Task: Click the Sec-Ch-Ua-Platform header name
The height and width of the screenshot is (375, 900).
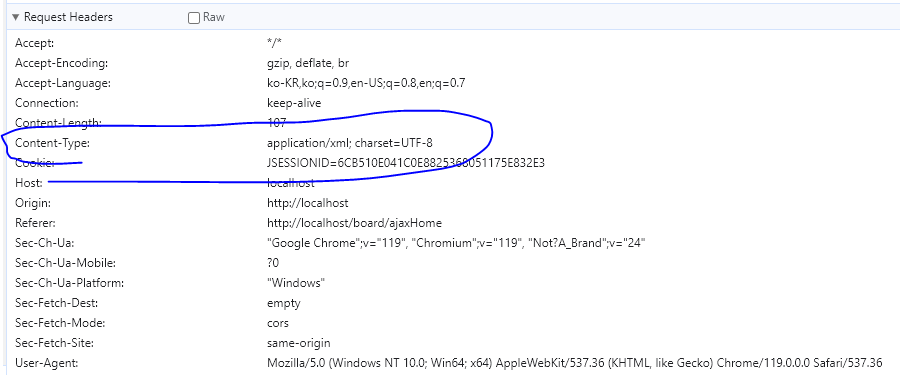Action: click(x=69, y=283)
